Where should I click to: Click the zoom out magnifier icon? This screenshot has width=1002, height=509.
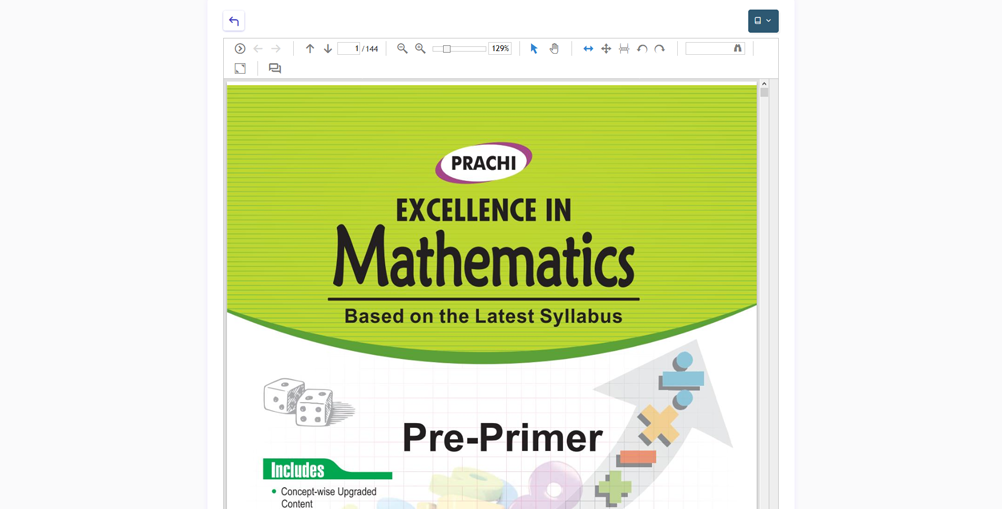(402, 49)
